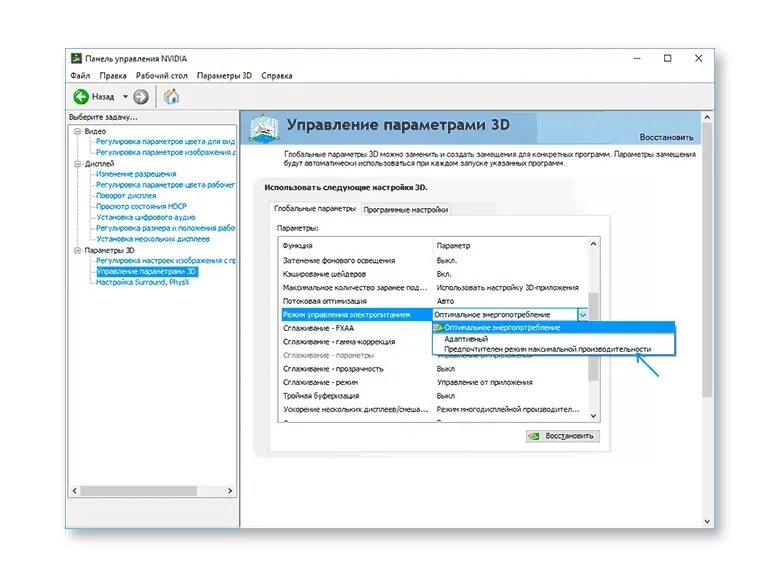
Task: Click Использовать настройку 3D-приложения value
Action: (507, 288)
